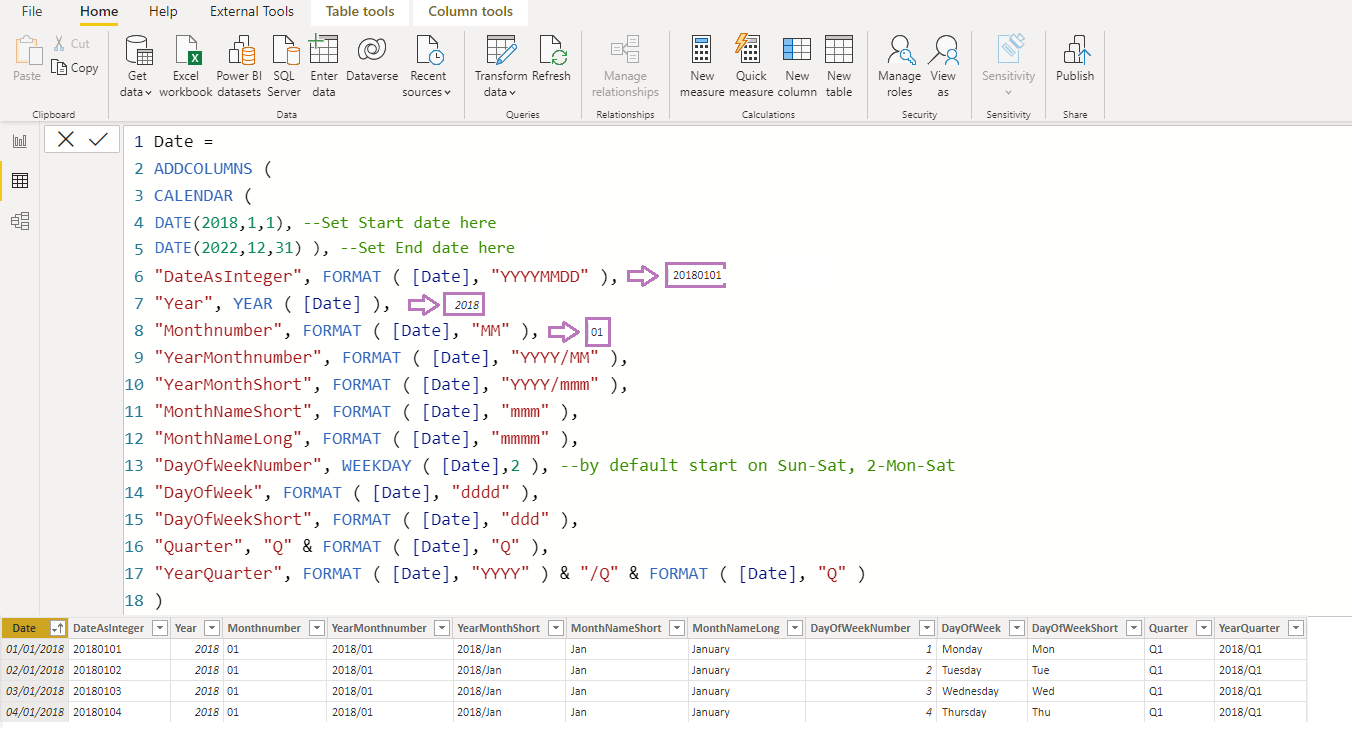Open DayOfWeekShort column filter dropdown
Viewport: 1352px width, 736px height.
pos(1133,628)
